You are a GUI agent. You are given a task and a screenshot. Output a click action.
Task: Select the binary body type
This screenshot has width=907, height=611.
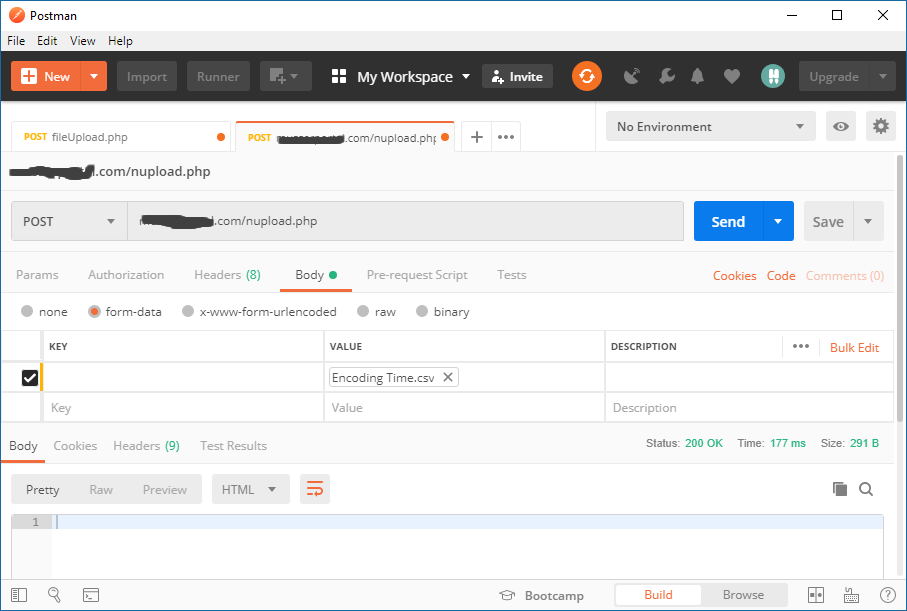coord(422,311)
